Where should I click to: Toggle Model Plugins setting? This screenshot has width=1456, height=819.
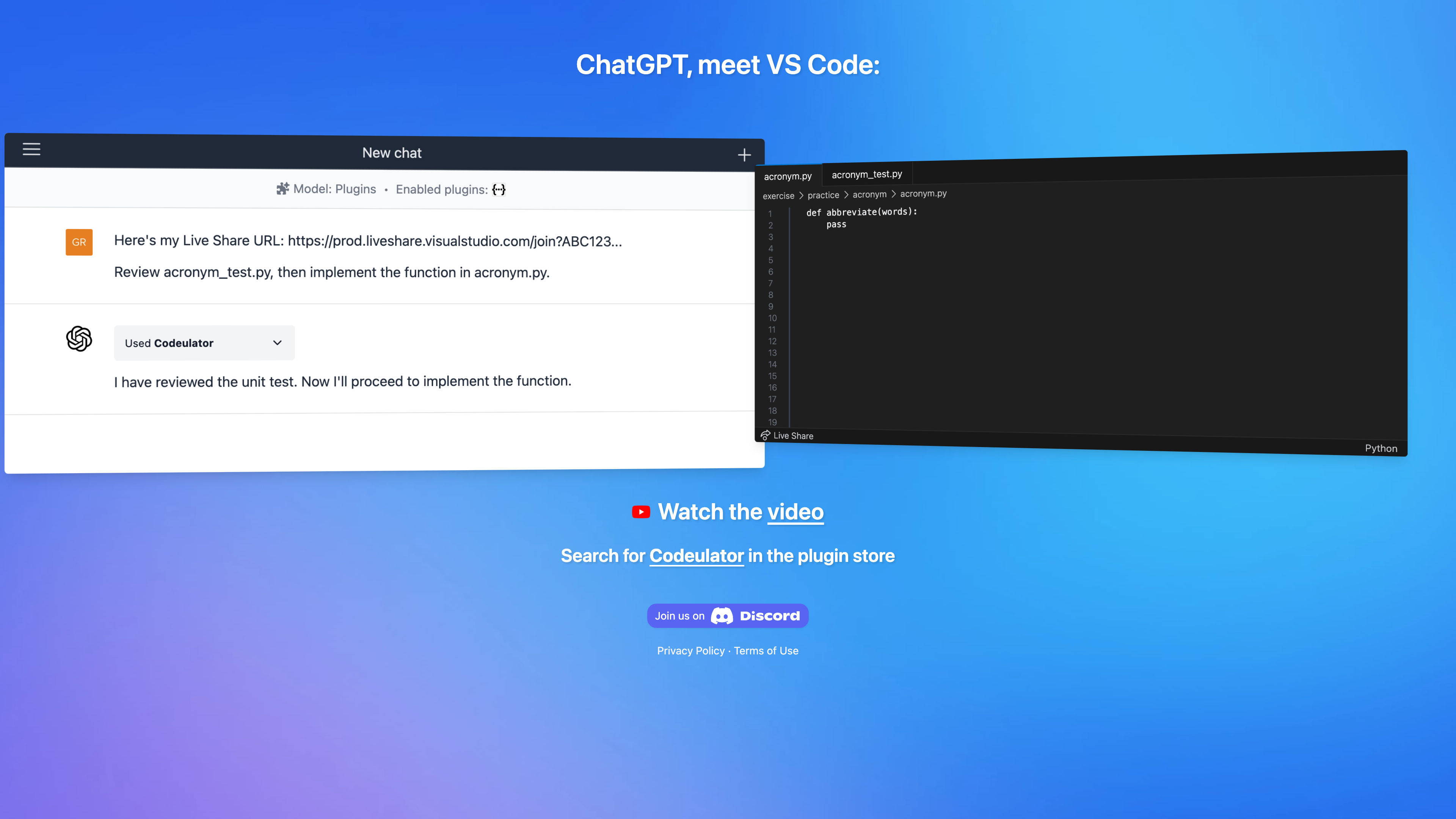pos(326,189)
